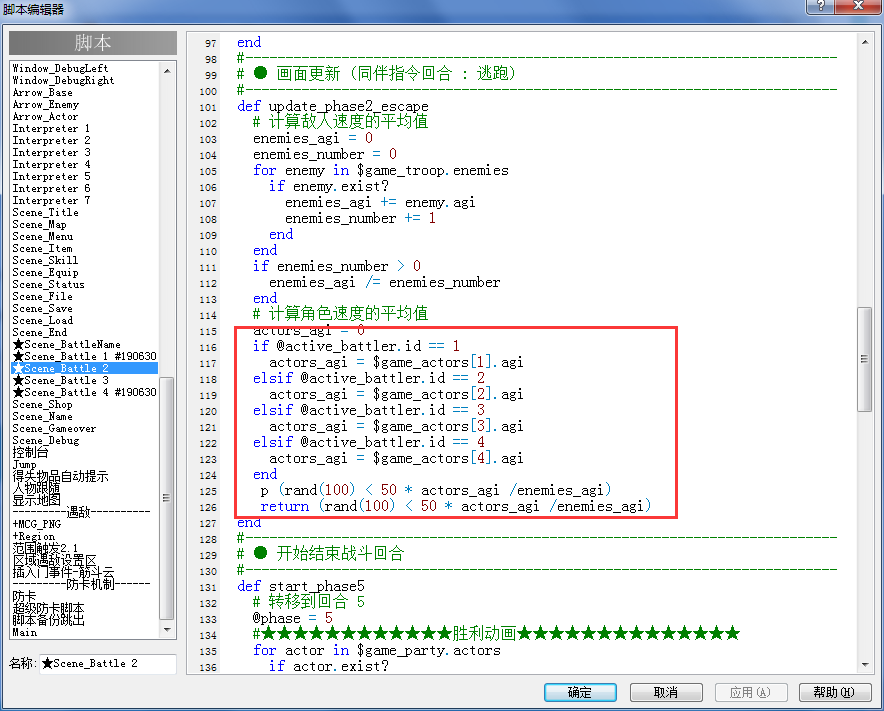The width and height of the screenshot is (884, 711).
Task: Select ★Scene_BattleName script
Action: [67, 344]
